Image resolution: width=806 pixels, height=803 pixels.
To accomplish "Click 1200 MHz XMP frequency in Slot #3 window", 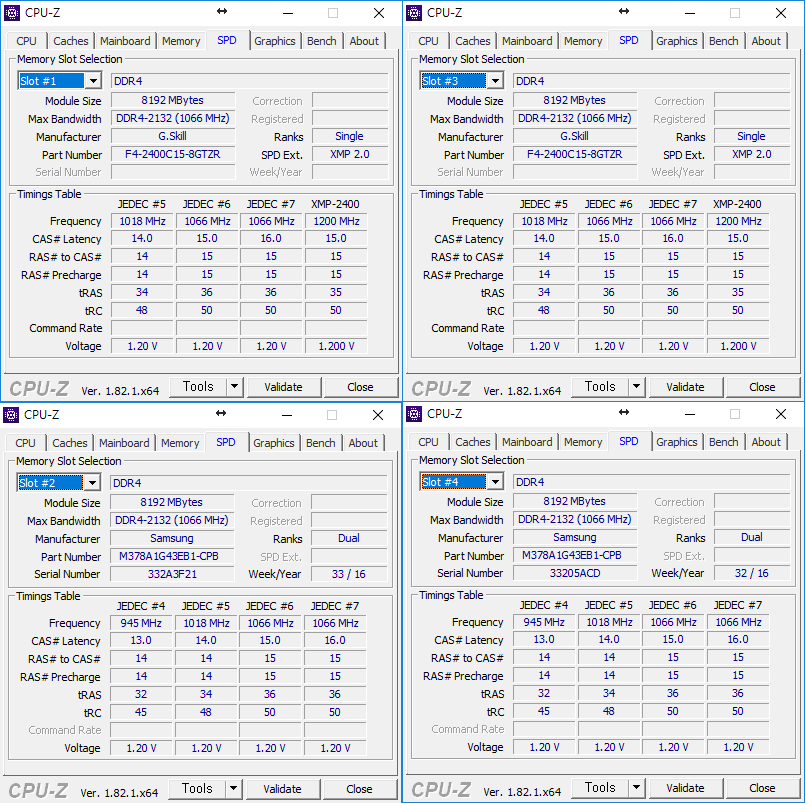I will (x=738, y=221).
